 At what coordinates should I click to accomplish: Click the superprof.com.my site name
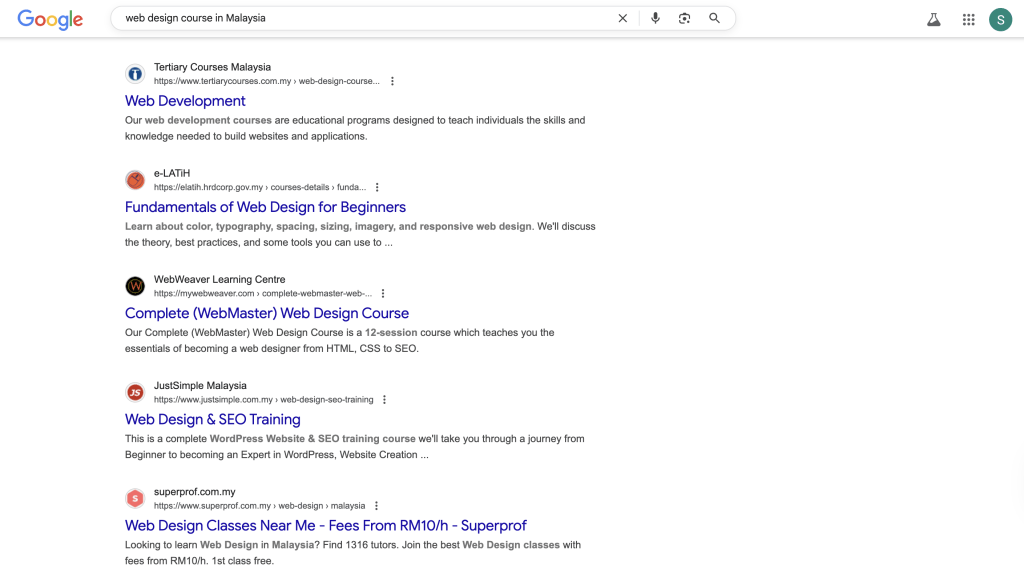click(195, 492)
